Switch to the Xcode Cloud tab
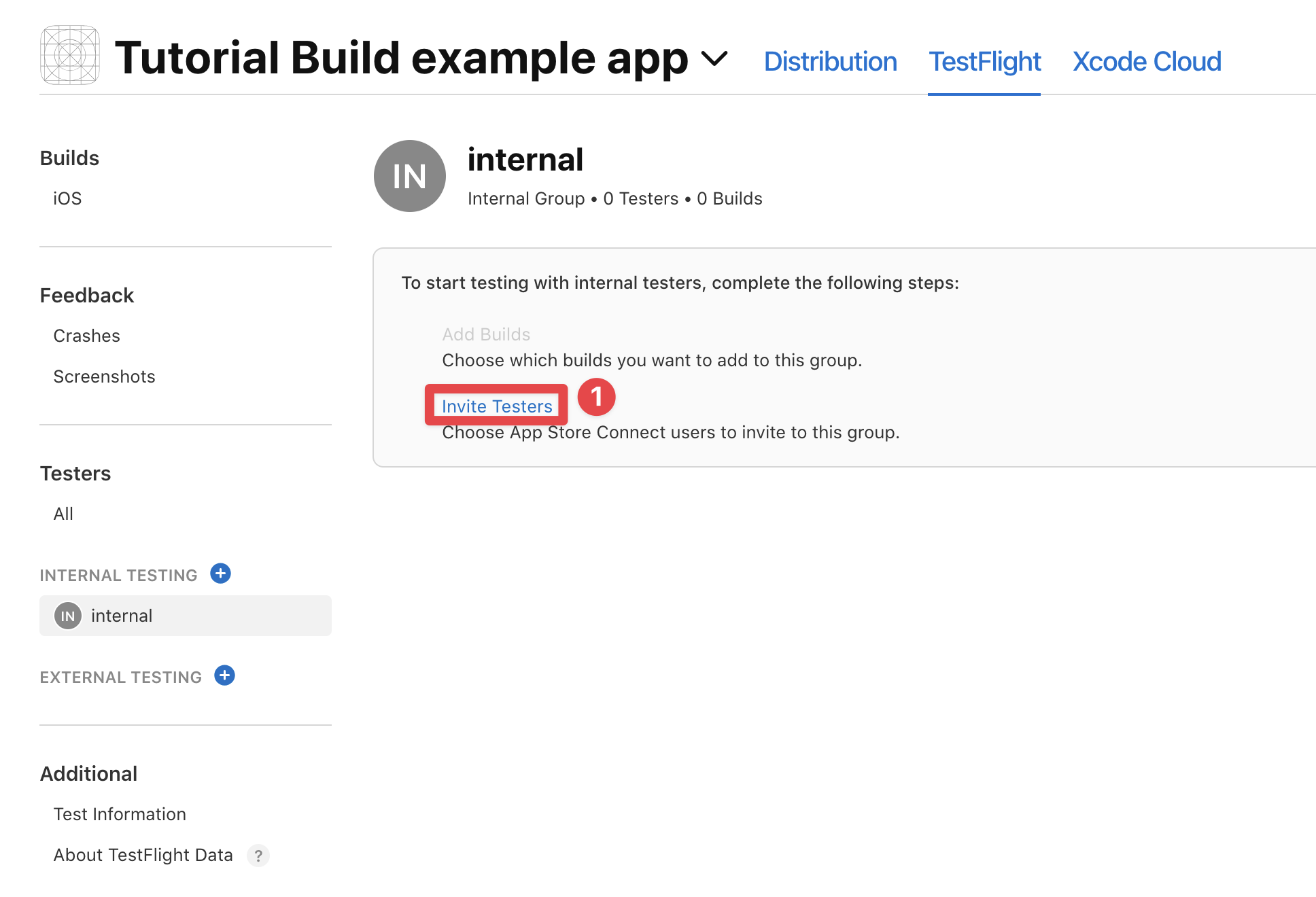This screenshot has width=1316, height=897. [1146, 61]
